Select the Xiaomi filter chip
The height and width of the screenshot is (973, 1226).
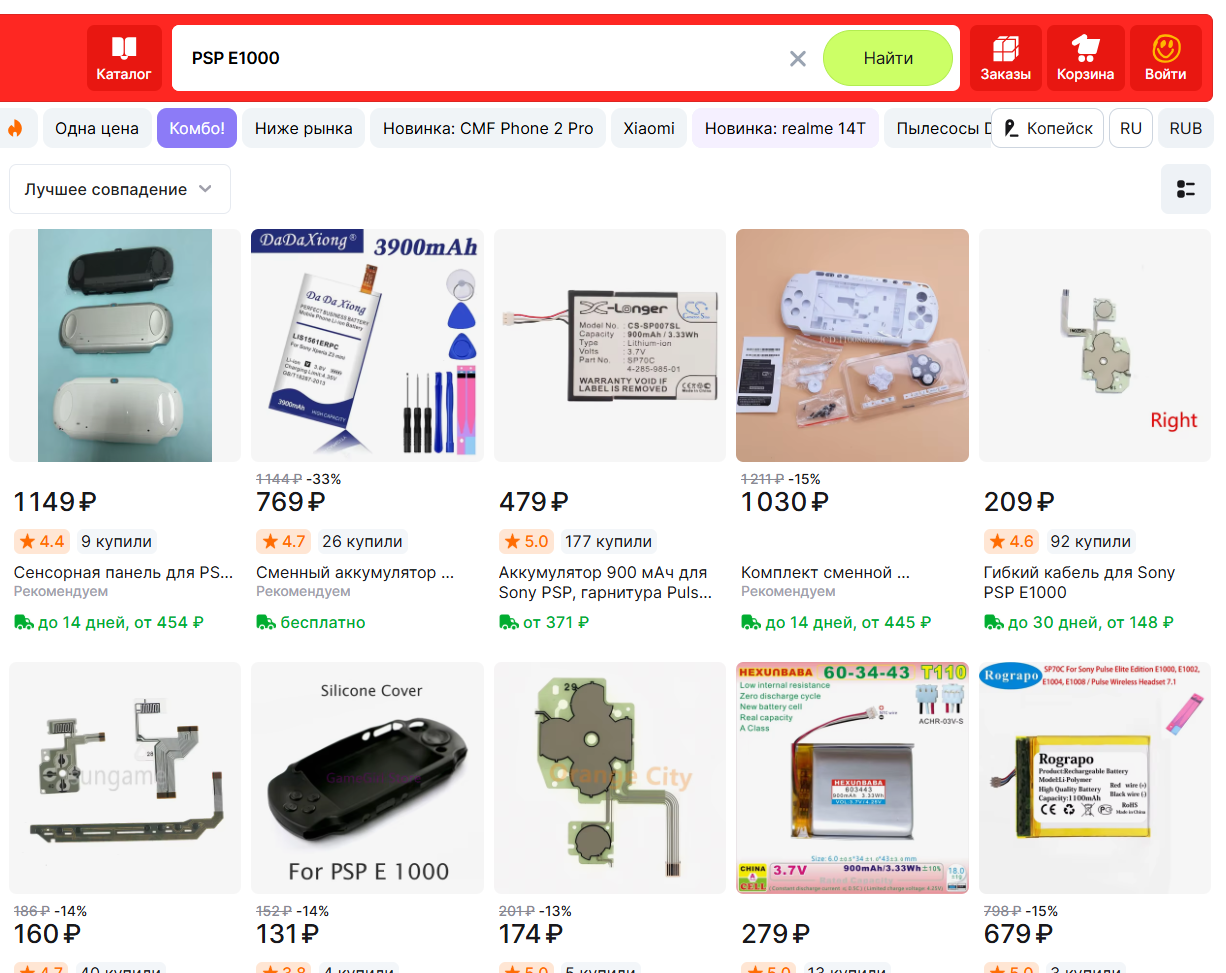[x=649, y=128]
